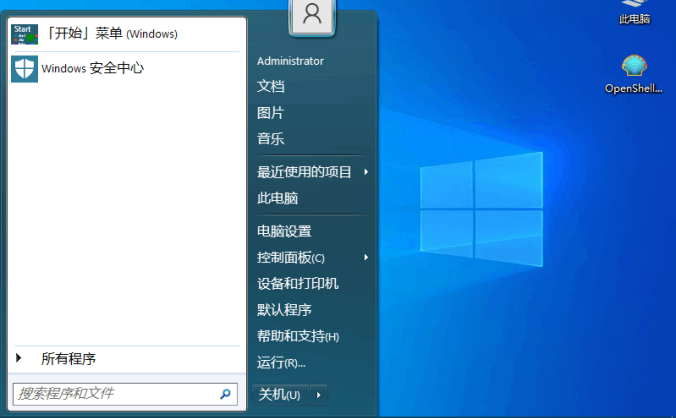Click the user account picture icon
This screenshot has height=418, width=676.
point(312,15)
